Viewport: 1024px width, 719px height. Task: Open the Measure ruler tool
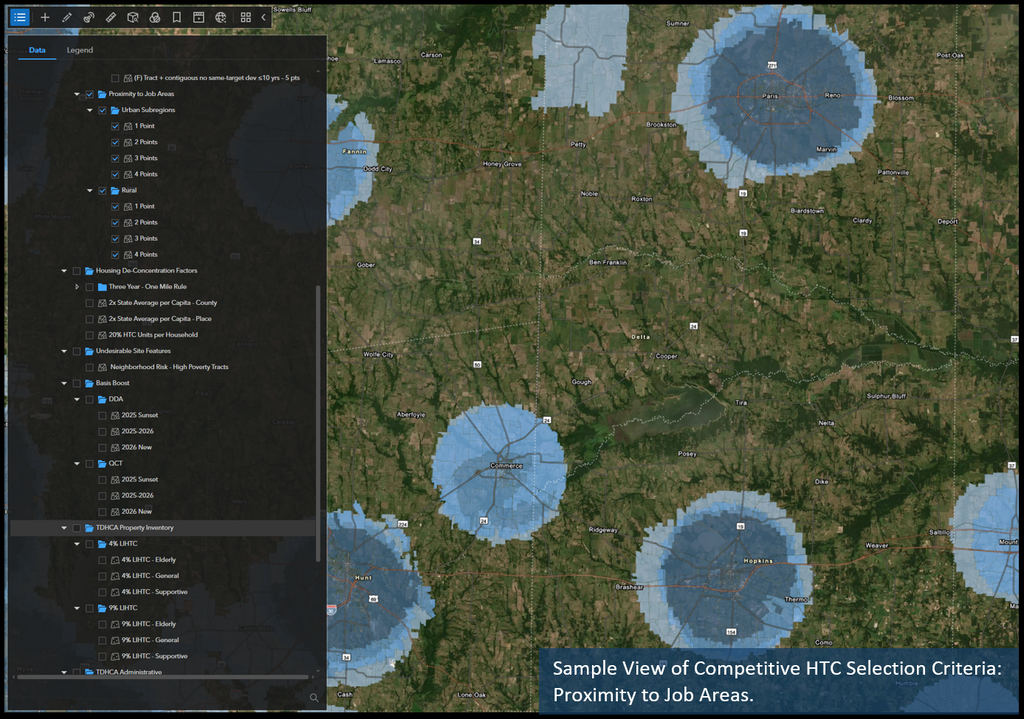(111, 17)
